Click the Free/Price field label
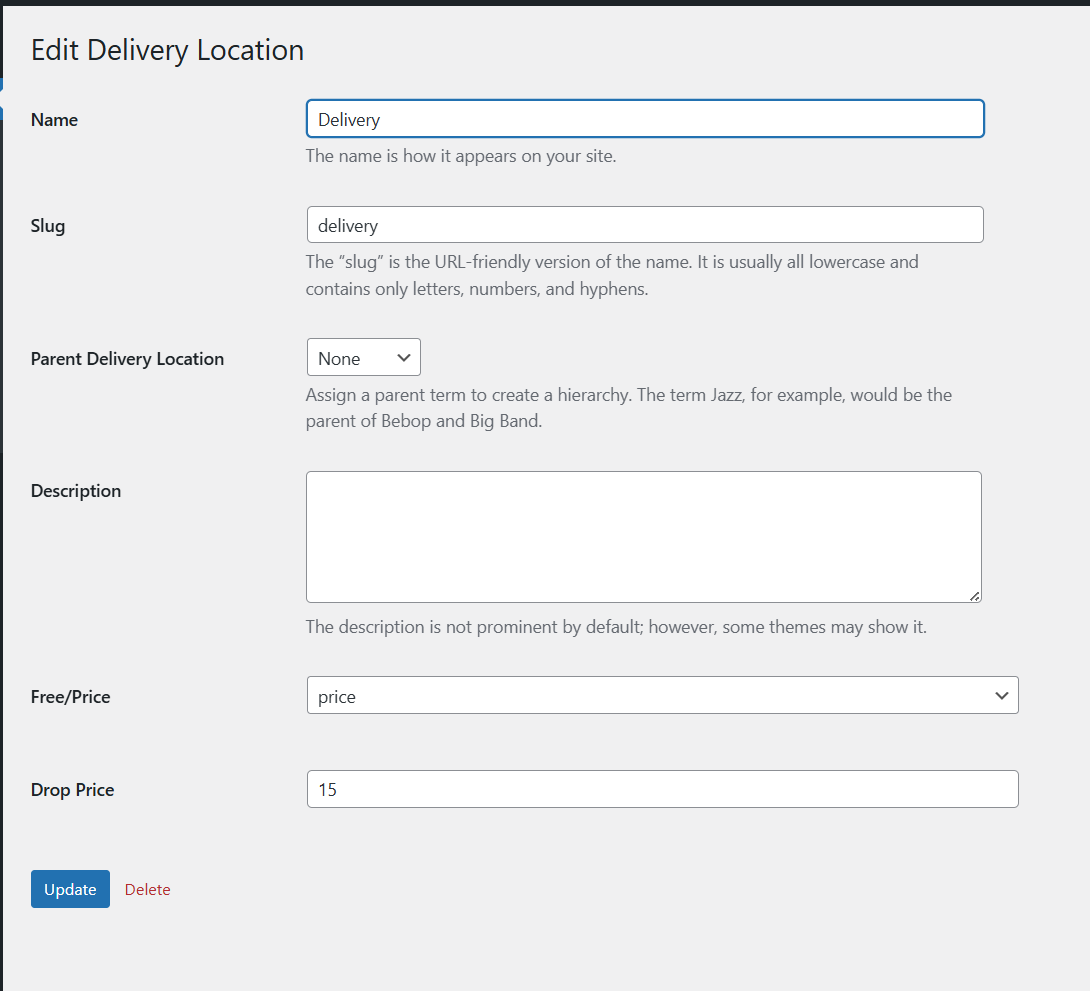 point(70,696)
